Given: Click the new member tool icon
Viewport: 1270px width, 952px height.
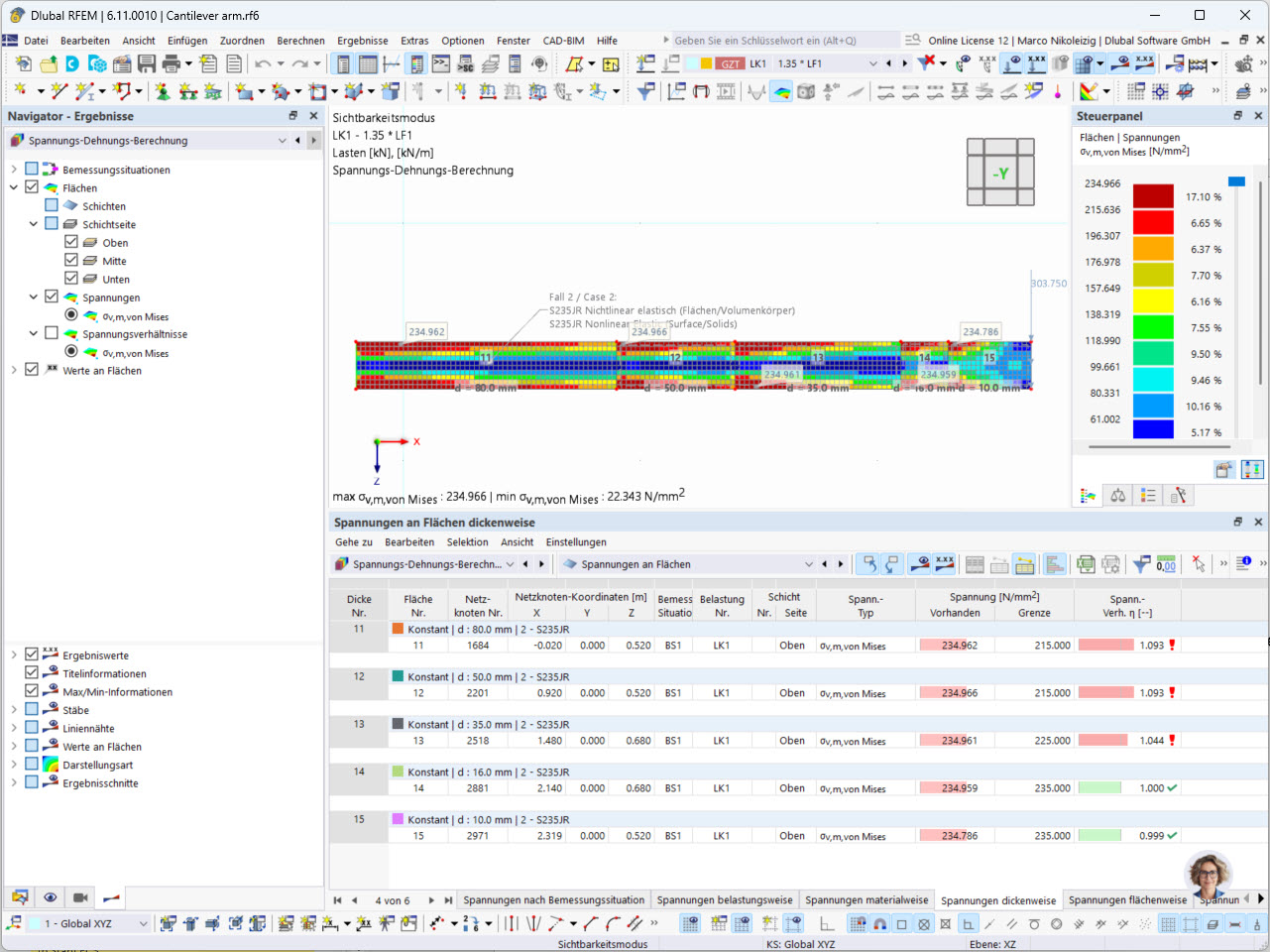Looking at the screenshot, I should tap(85, 91).
